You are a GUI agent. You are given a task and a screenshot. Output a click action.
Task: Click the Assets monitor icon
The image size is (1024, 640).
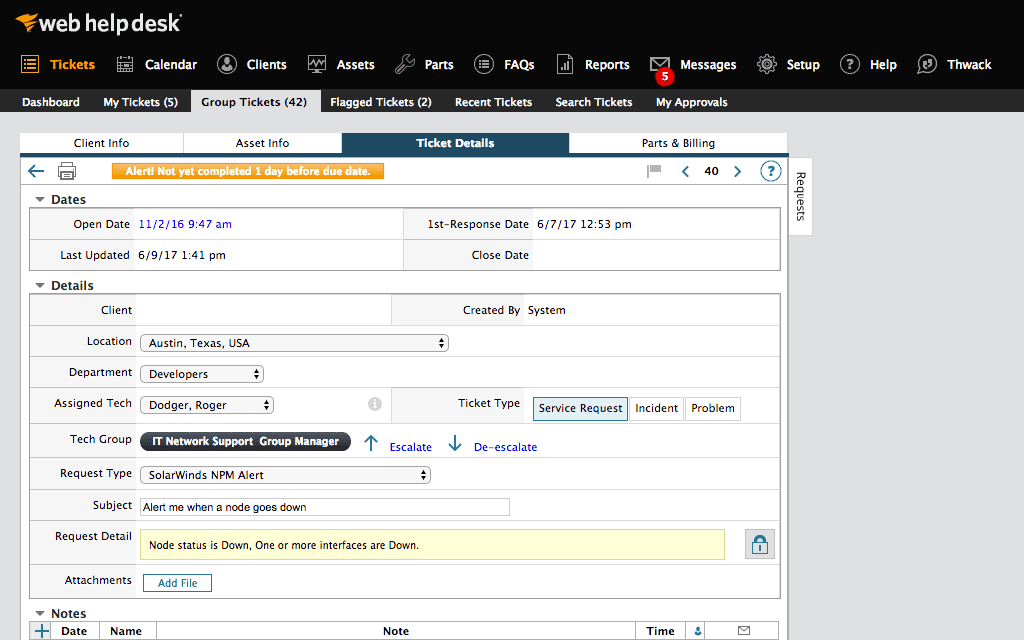tap(317, 64)
